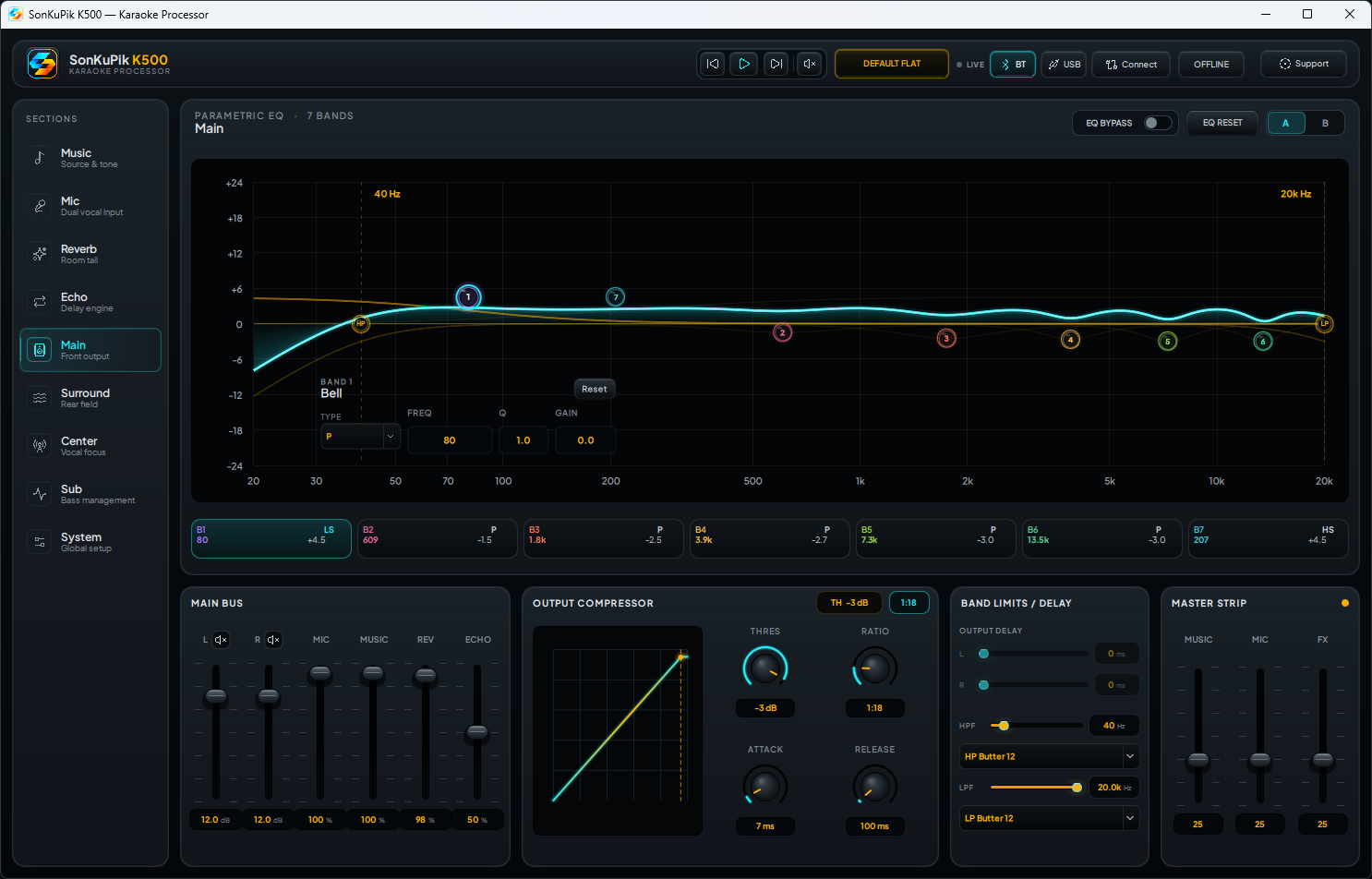
Task: Click the RELEASE compressor knob
Action: (874, 786)
